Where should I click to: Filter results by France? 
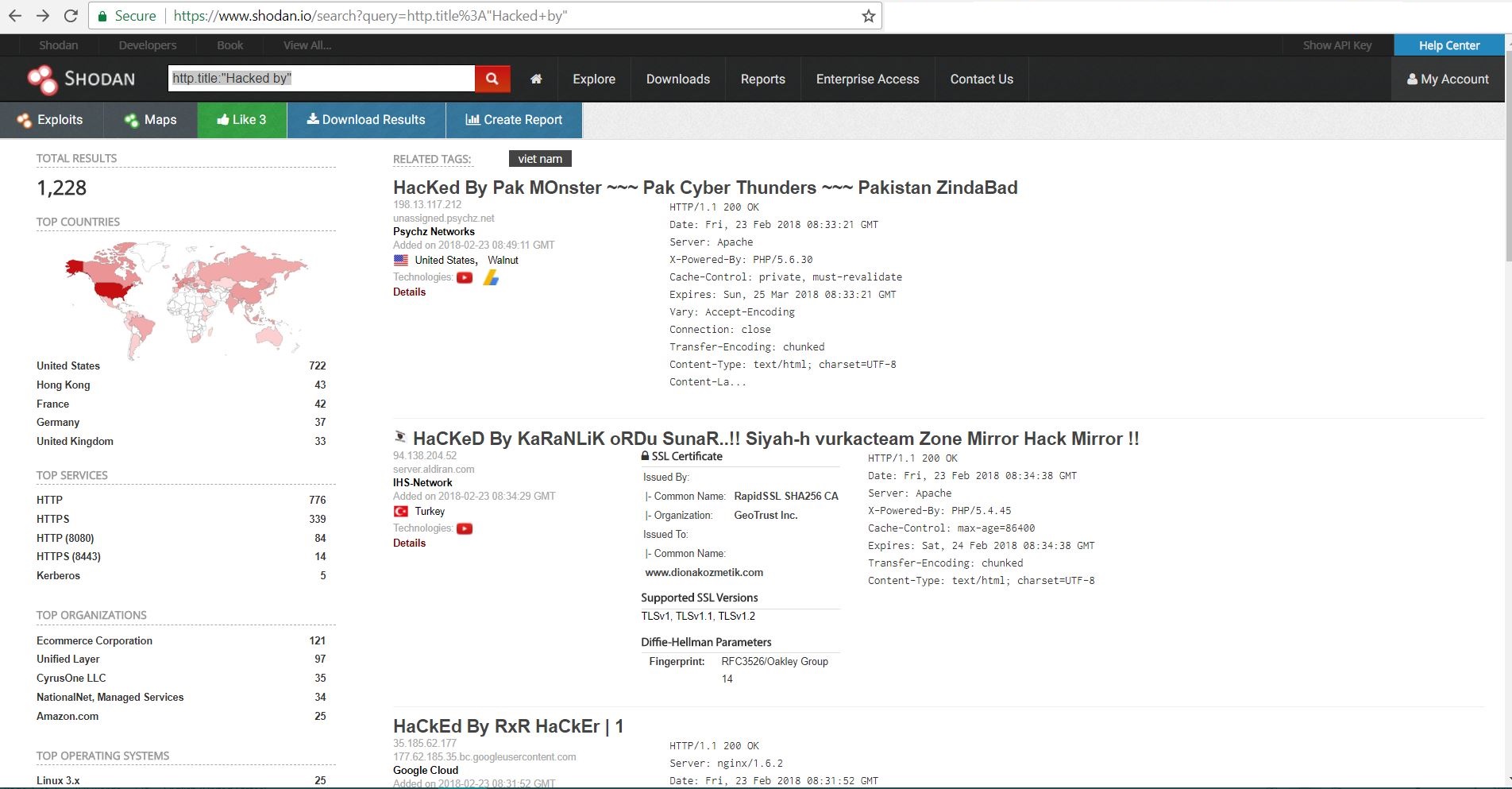52,404
